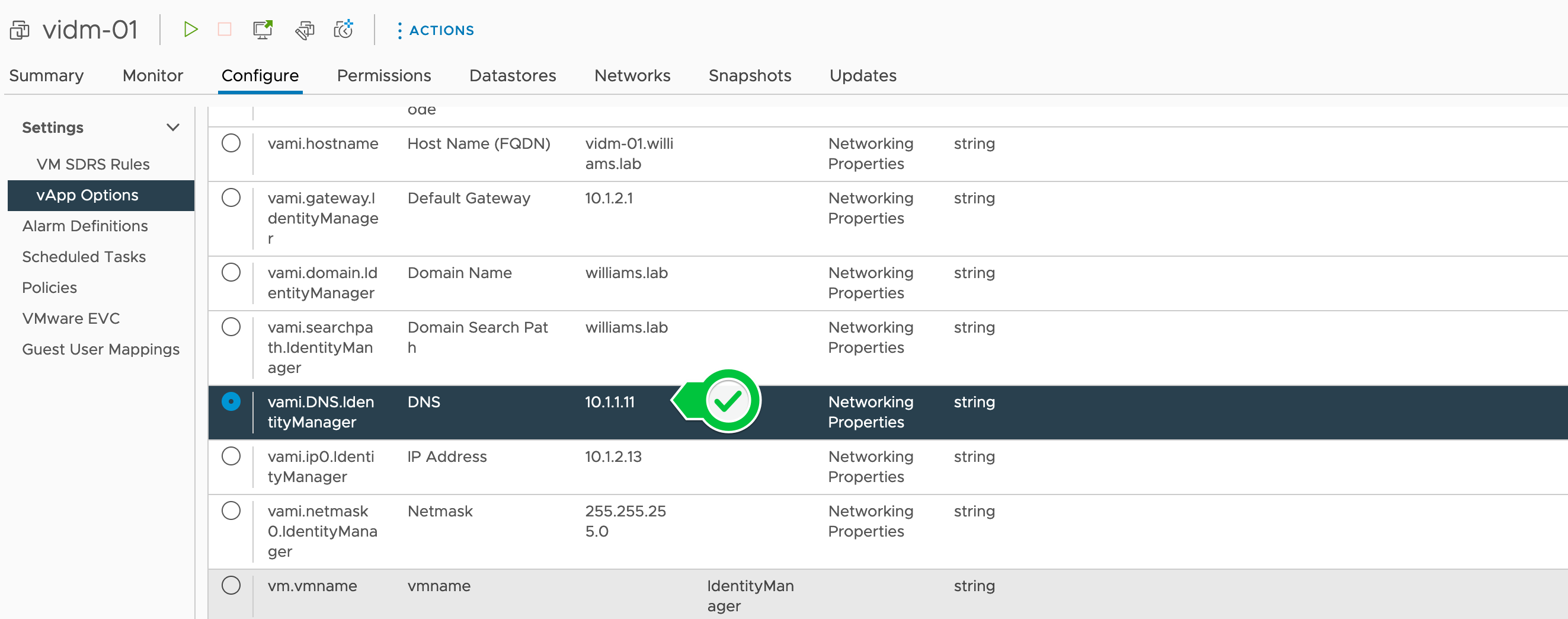Open the Snapshots tab
The image size is (1568, 619).
point(750,75)
